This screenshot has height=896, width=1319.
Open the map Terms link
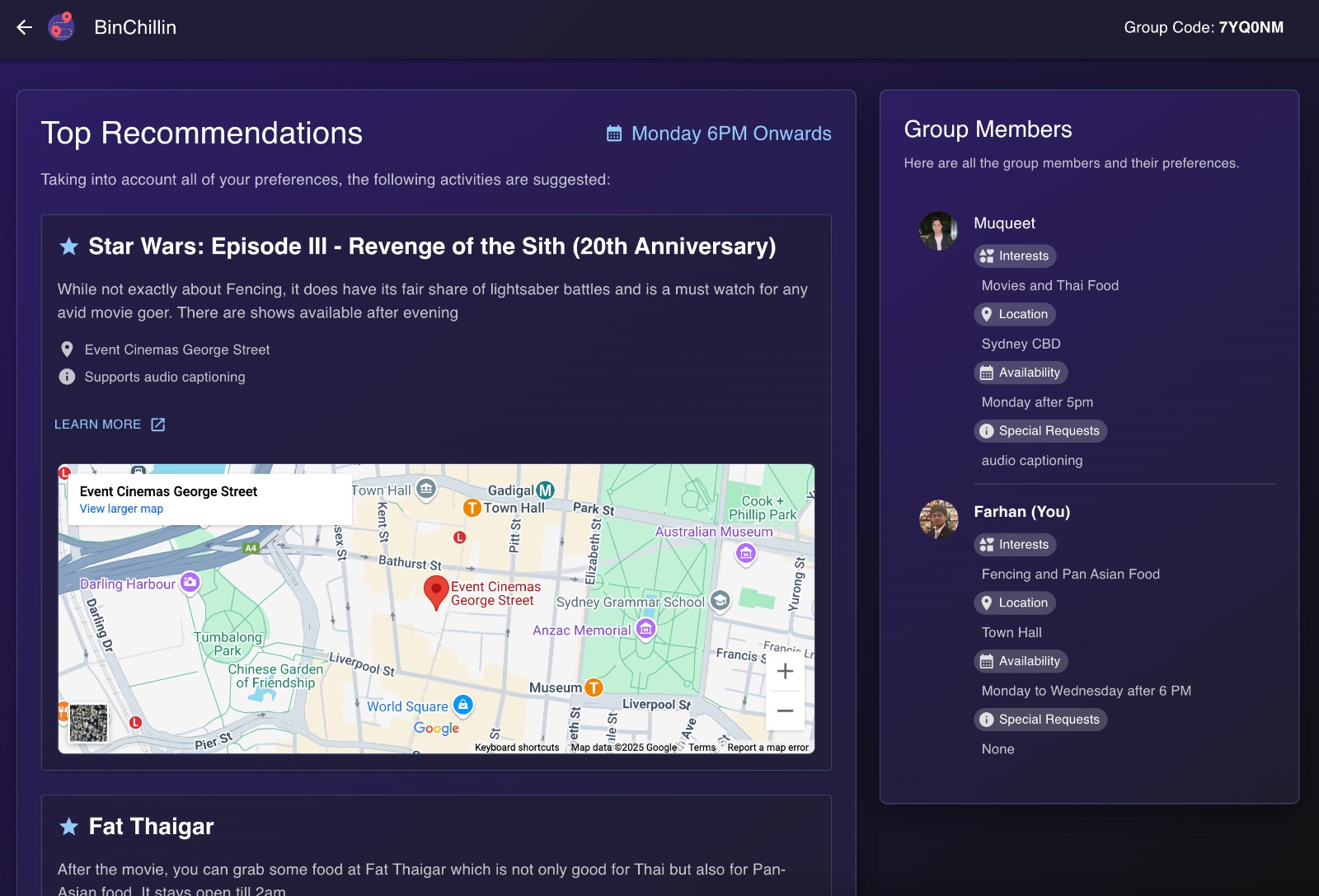[702, 748]
